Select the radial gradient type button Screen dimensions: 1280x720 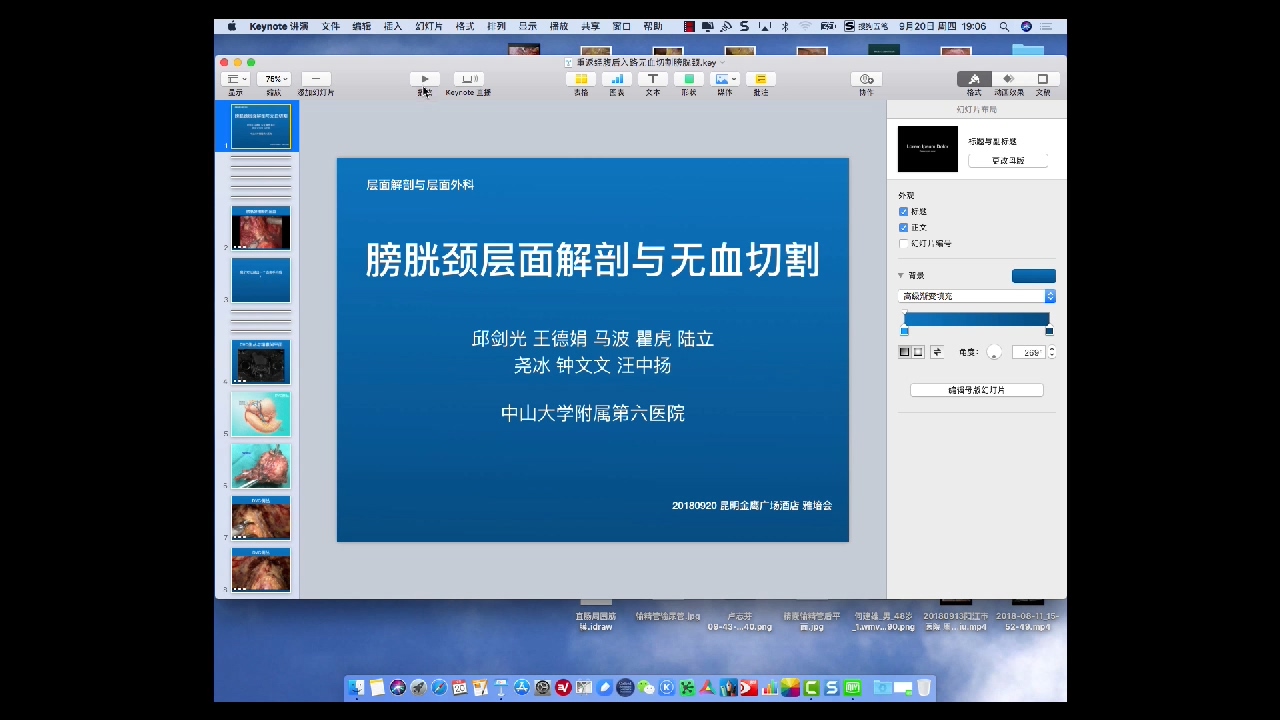pyautogui.click(x=918, y=352)
